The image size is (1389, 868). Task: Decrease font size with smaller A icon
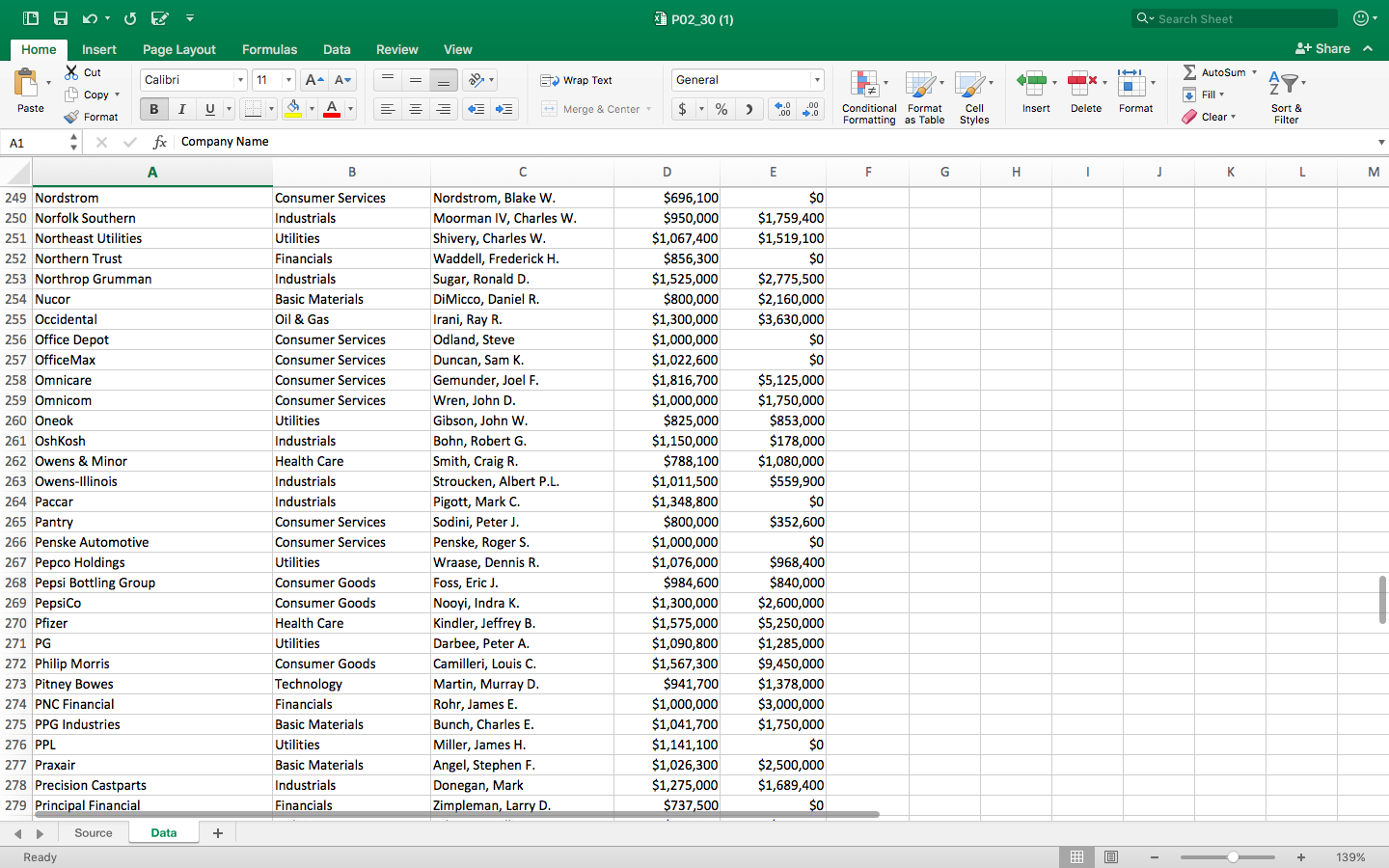342,80
